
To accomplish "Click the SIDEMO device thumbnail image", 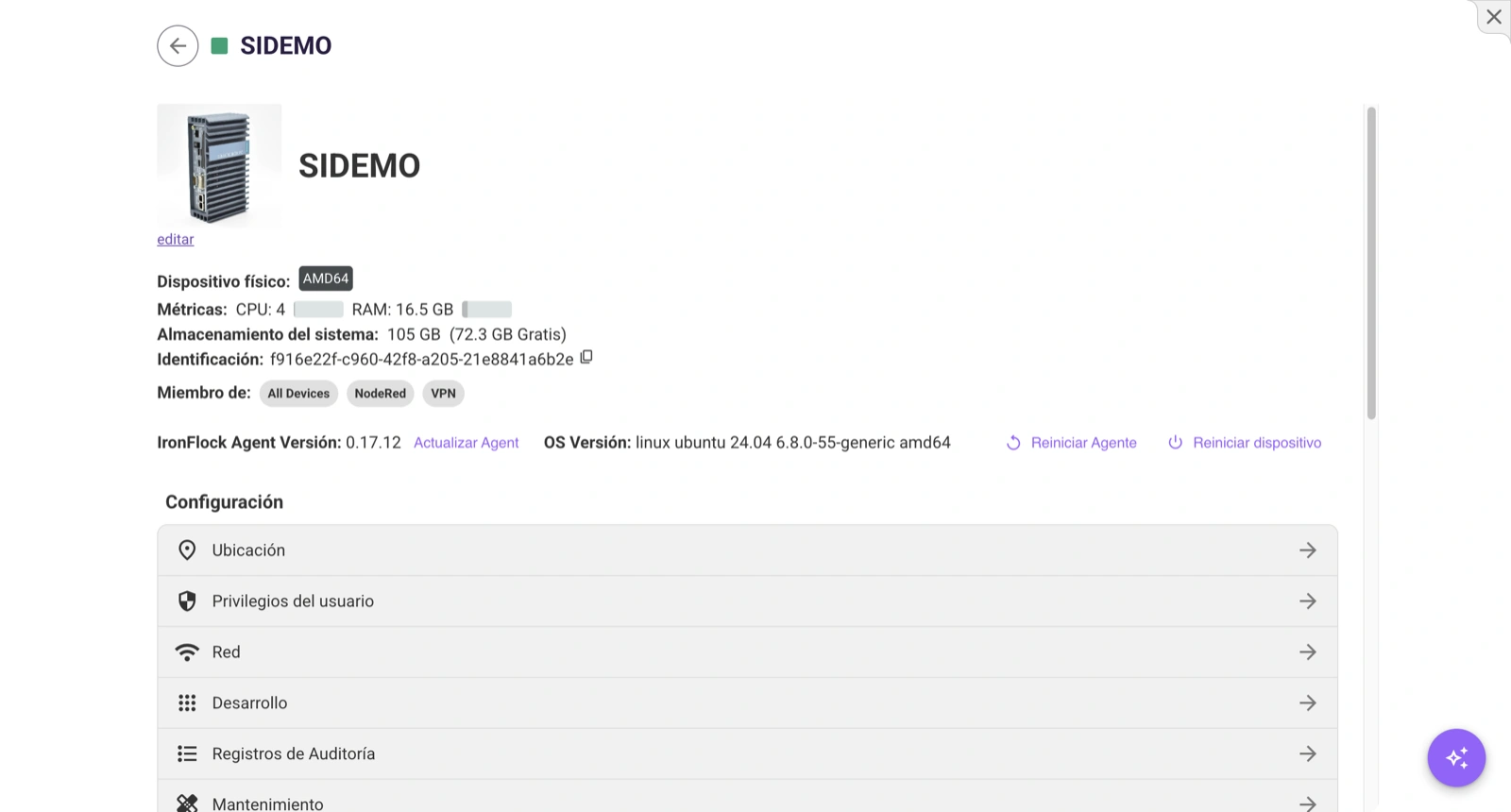I will [219, 166].
